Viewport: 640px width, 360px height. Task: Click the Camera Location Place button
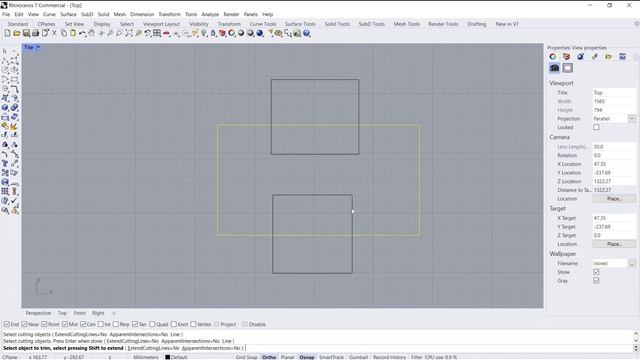(614, 199)
